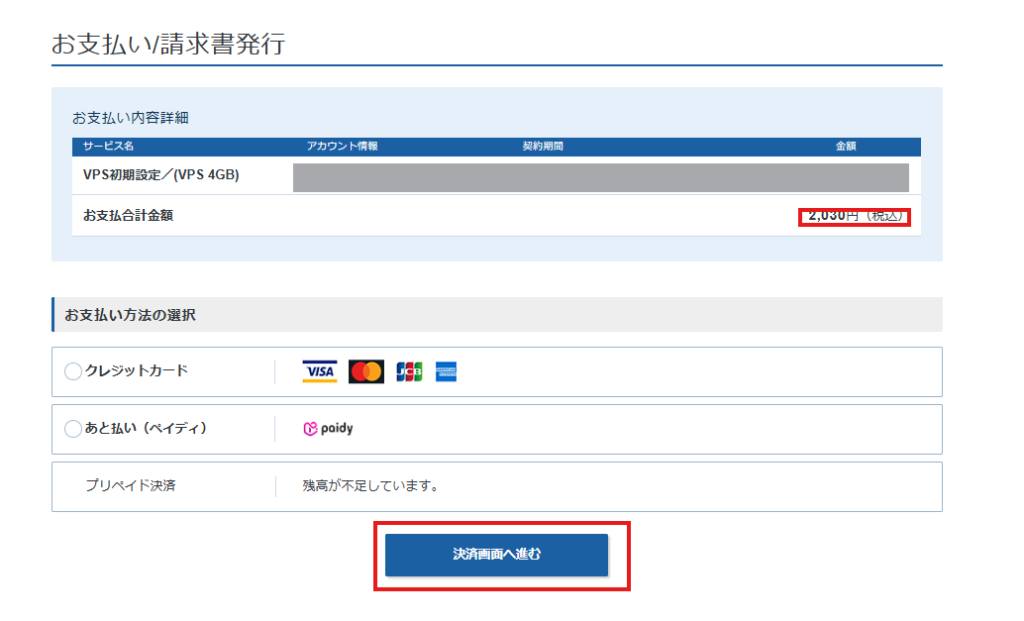Click the Mastercard logo
The height and width of the screenshot is (621, 1024).
(x=366, y=372)
